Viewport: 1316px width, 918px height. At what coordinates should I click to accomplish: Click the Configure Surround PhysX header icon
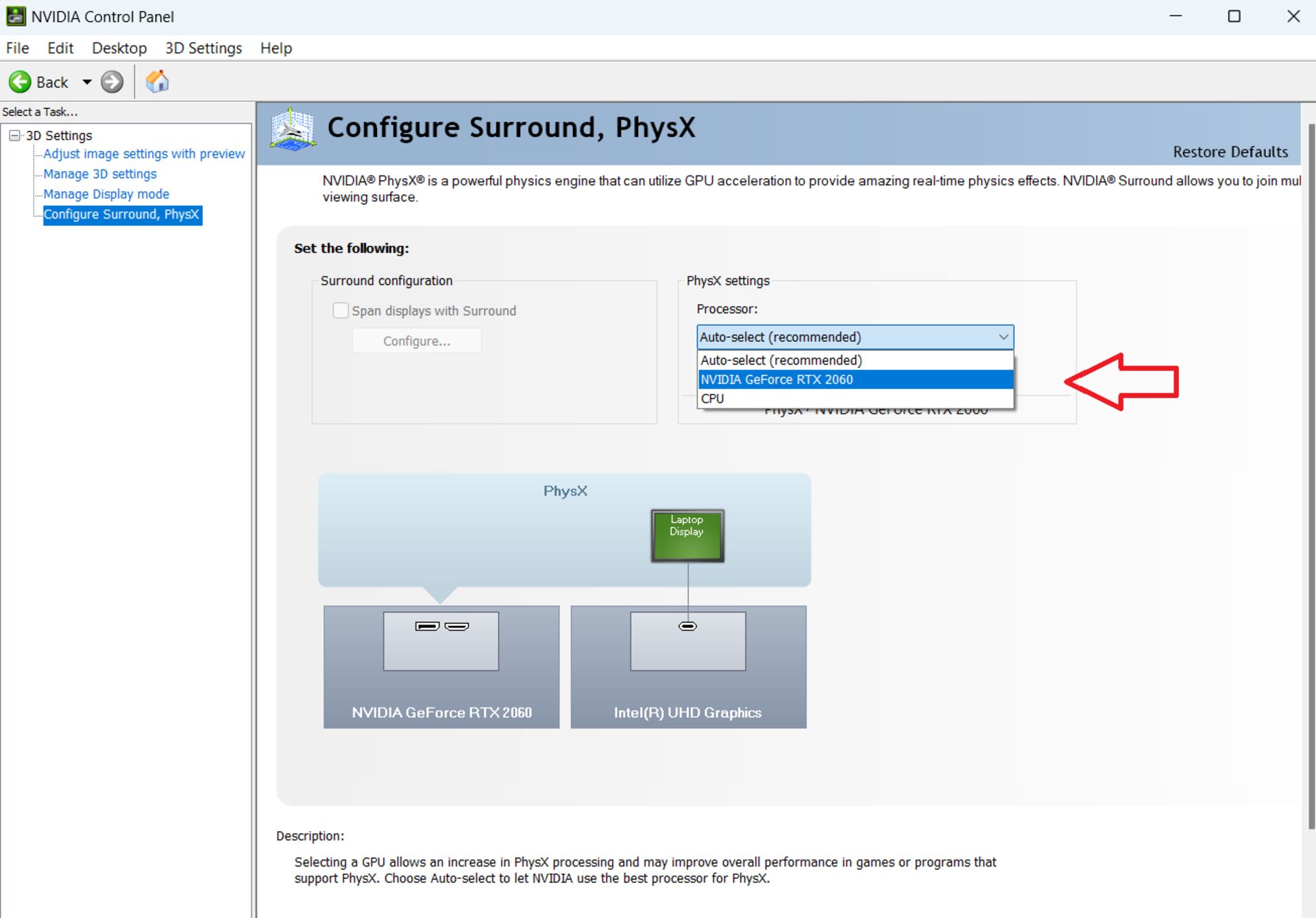click(293, 129)
